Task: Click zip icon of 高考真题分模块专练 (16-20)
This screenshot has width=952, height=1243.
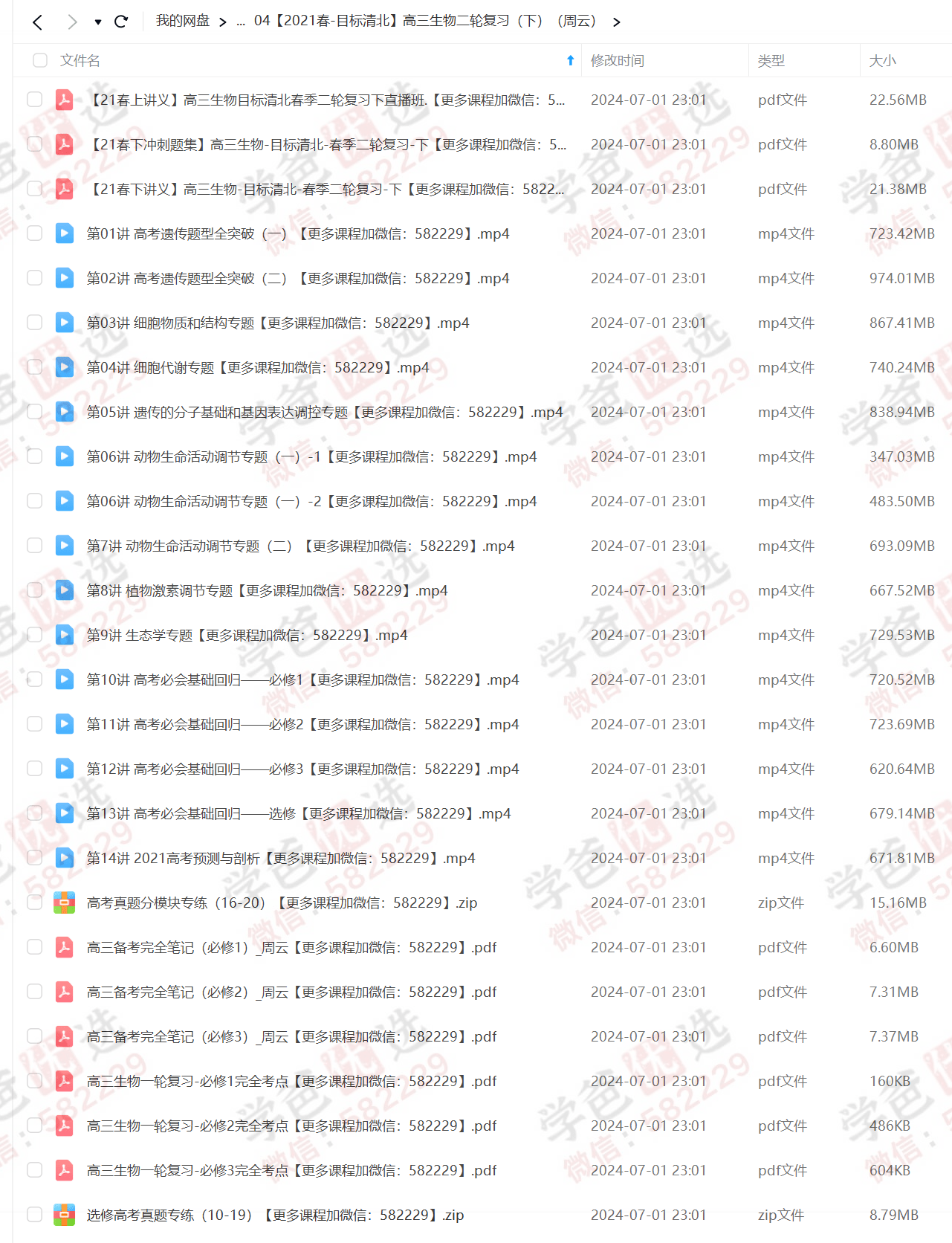Action: (65, 903)
